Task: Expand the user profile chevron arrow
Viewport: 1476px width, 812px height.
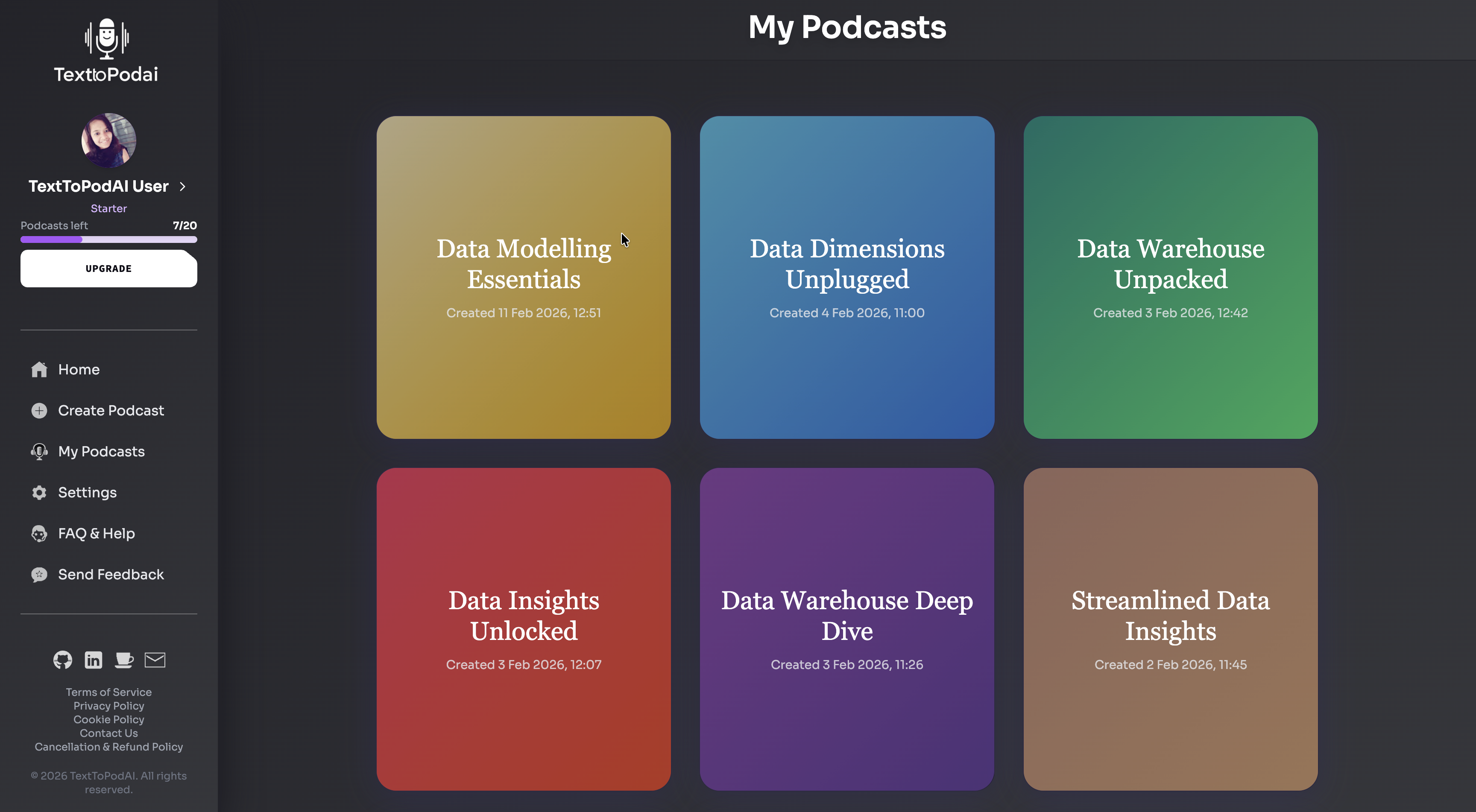Action: [x=183, y=186]
